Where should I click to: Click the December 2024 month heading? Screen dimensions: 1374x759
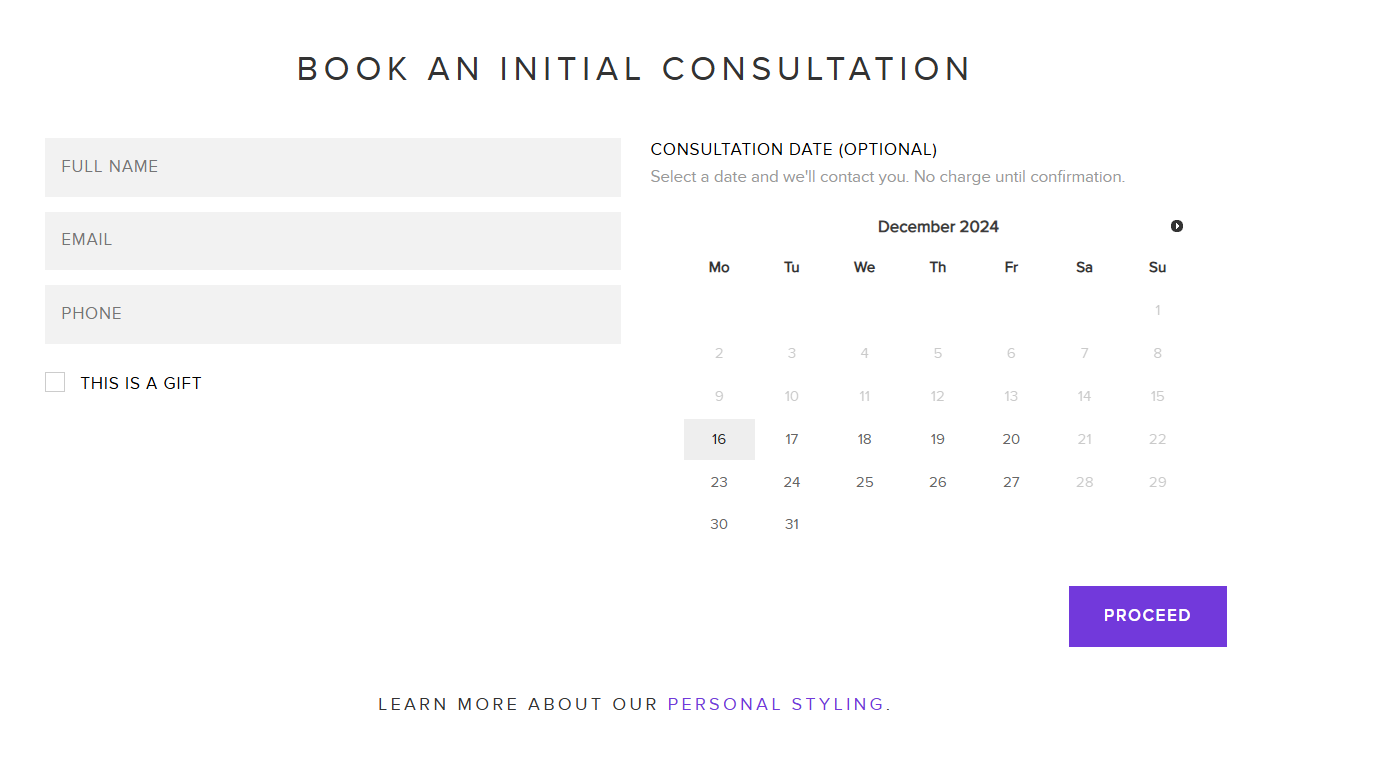pos(938,227)
